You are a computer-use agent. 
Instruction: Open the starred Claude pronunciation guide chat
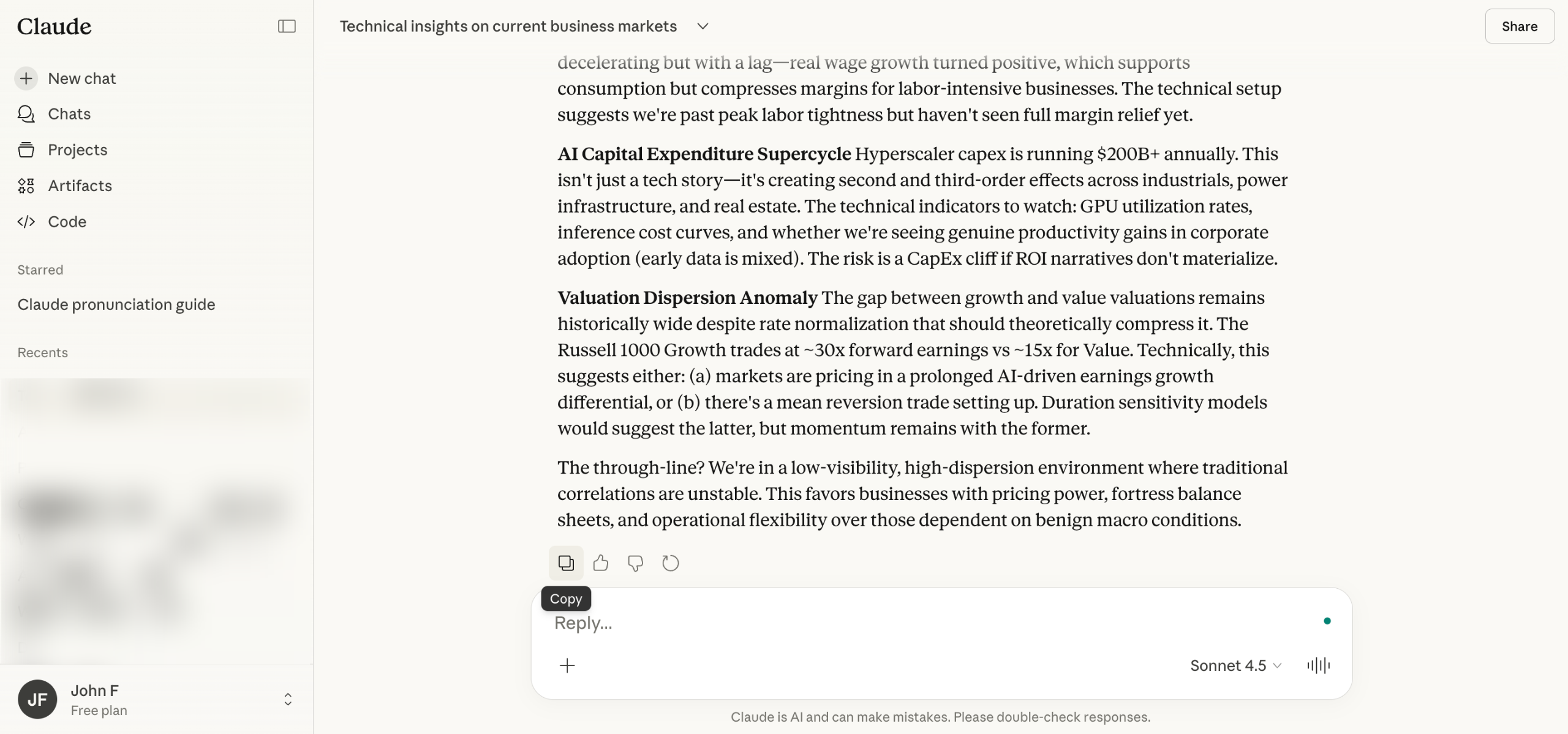116,305
